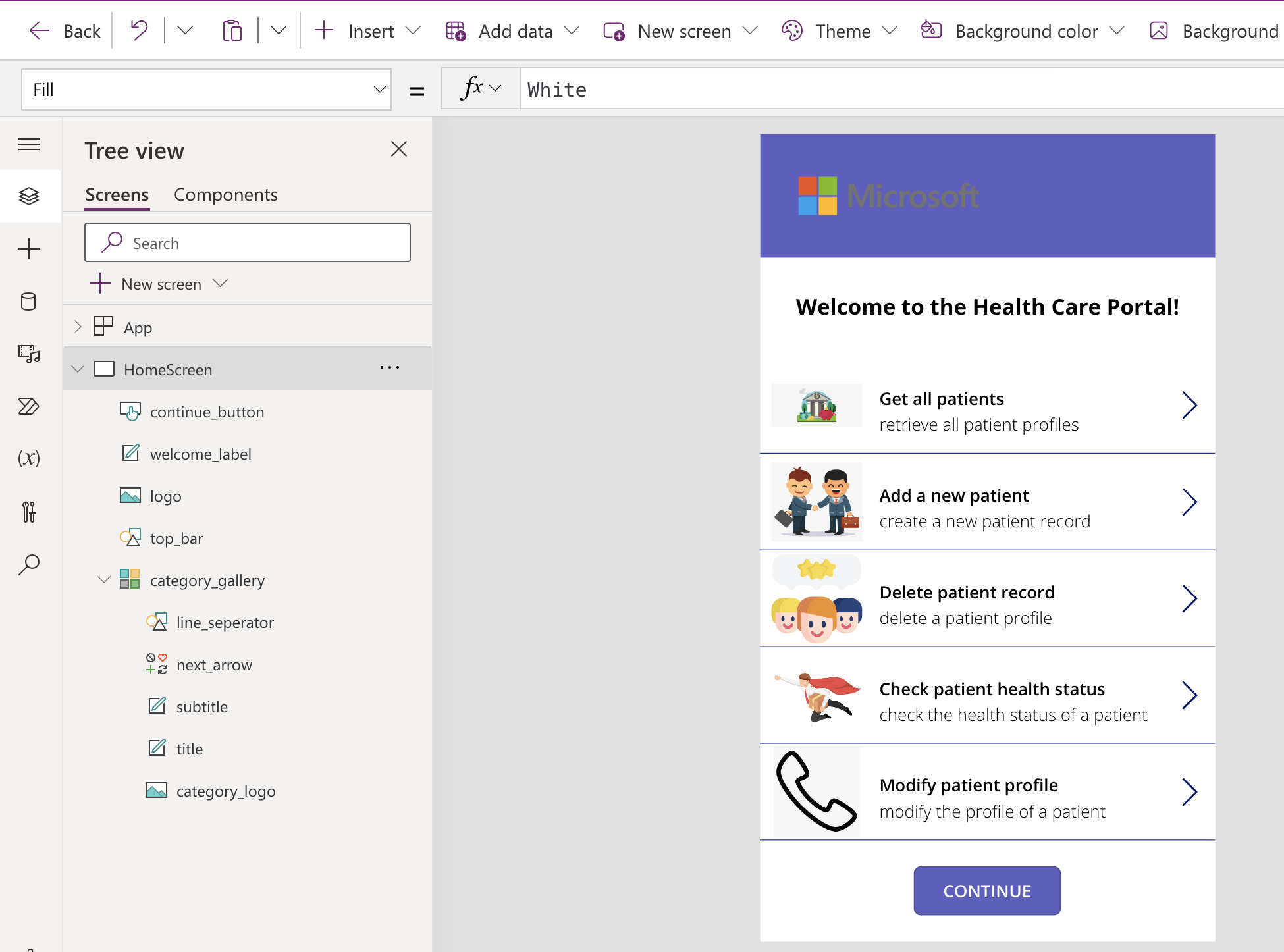The height and width of the screenshot is (952, 1284).
Task: Select top_bar in the tree
Action: [176, 538]
